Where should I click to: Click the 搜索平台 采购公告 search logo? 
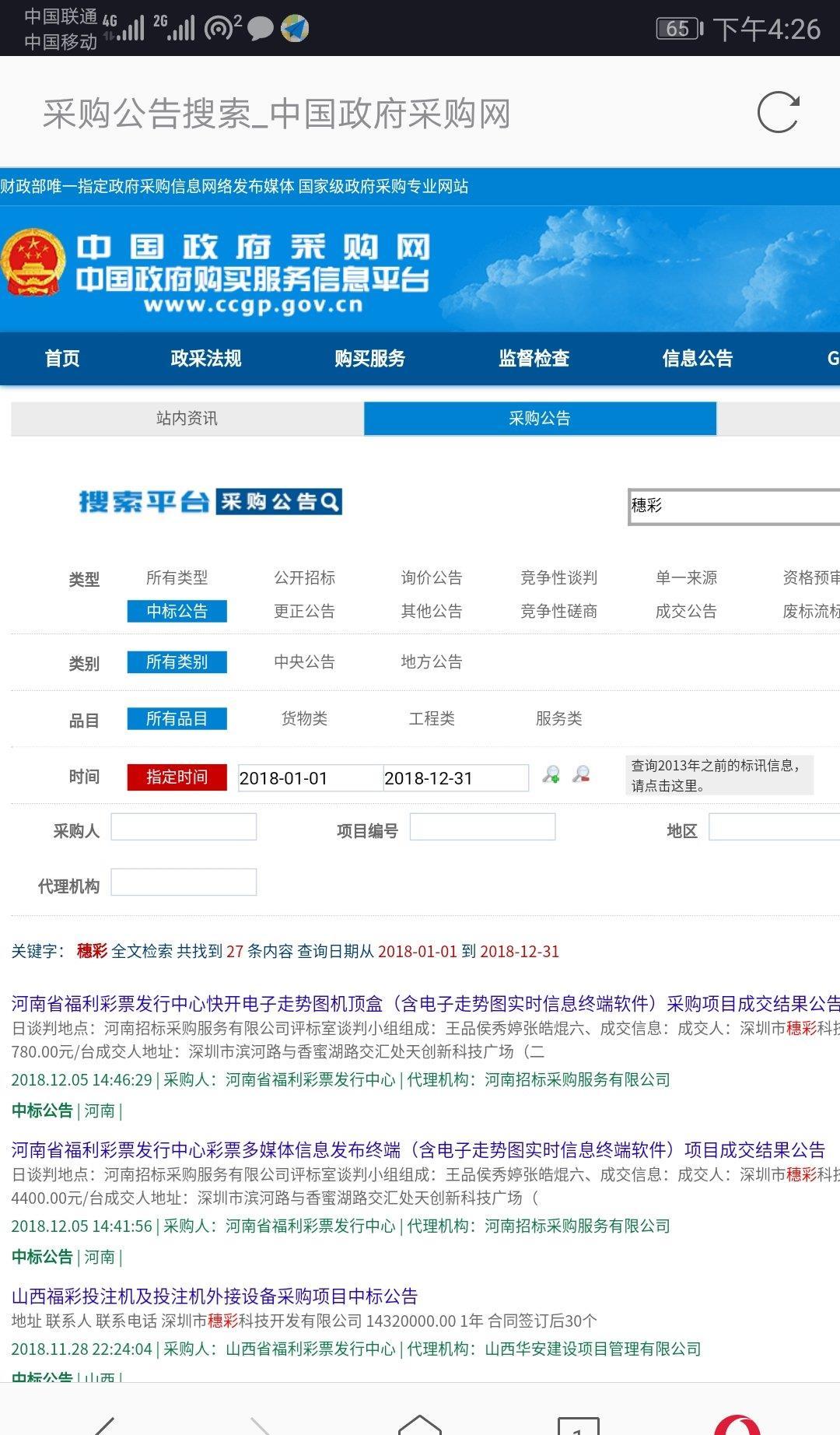tap(210, 502)
